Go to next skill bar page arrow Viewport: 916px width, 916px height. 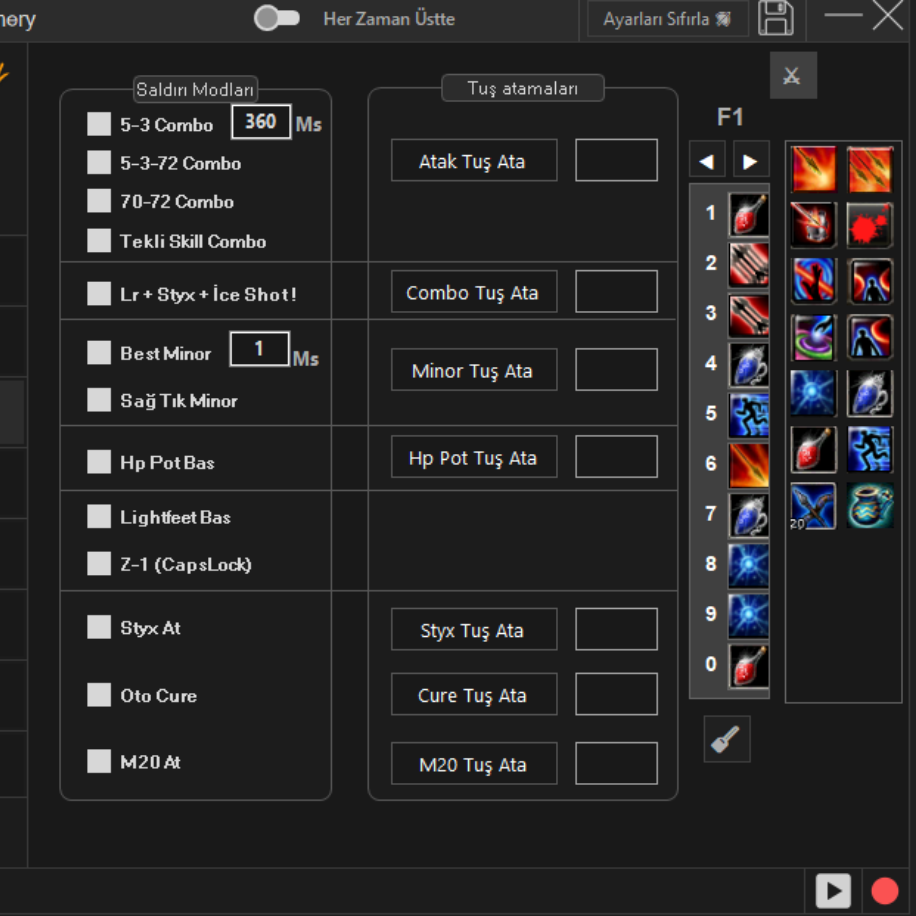[x=751, y=159]
